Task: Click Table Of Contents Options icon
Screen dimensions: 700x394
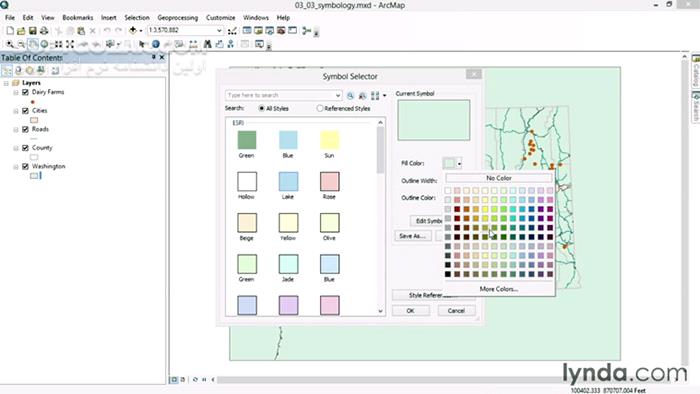Action: tap(55, 71)
